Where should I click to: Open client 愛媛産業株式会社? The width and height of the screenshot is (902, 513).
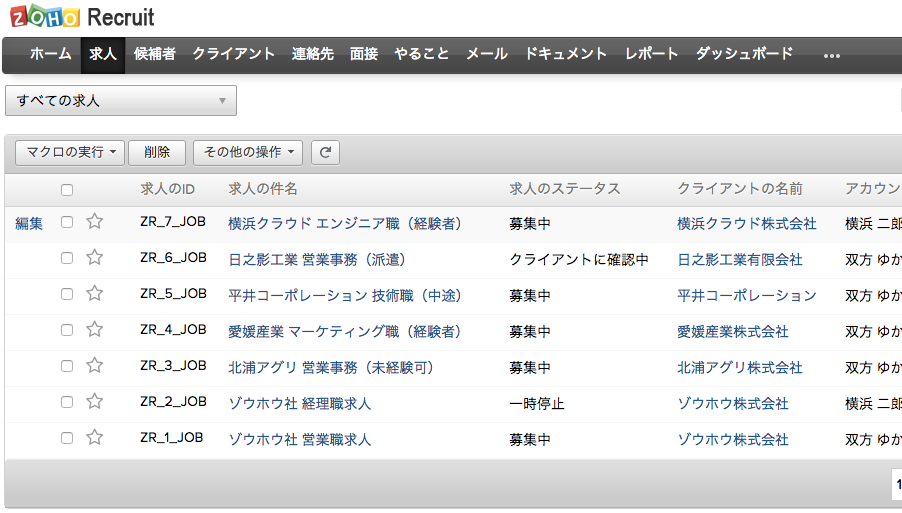pyautogui.click(x=733, y=331)
